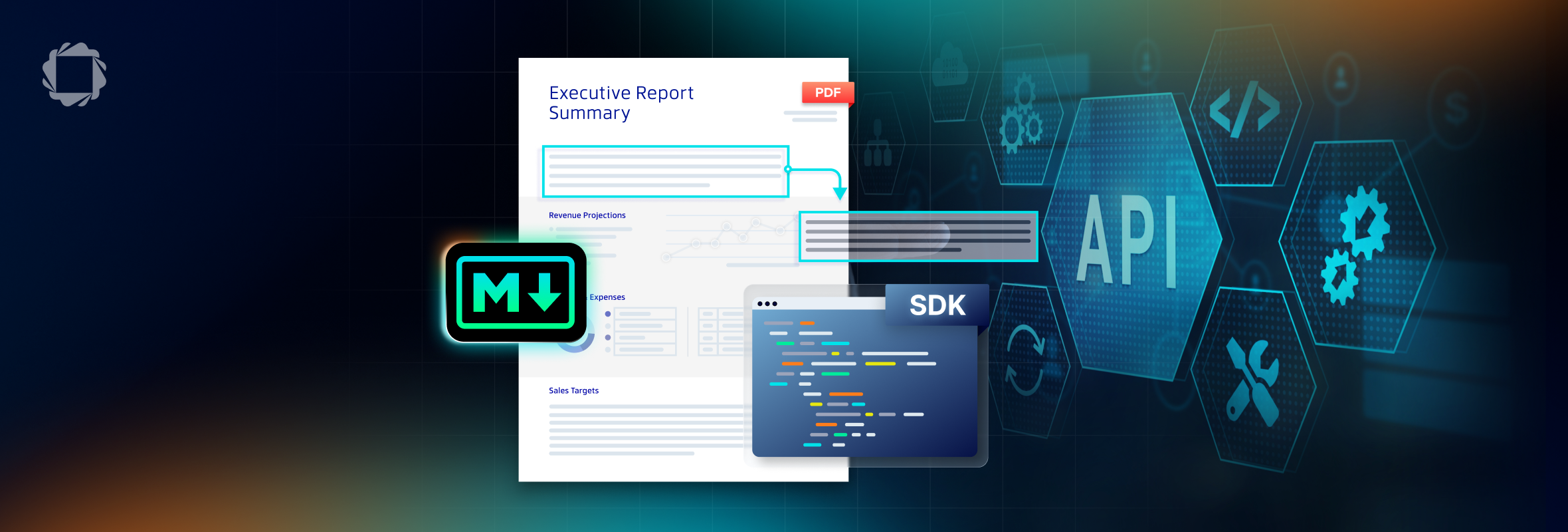The image size is (1568, 532).
Task: Click the highlighted text block in the document
Action: tap(666, 172)
